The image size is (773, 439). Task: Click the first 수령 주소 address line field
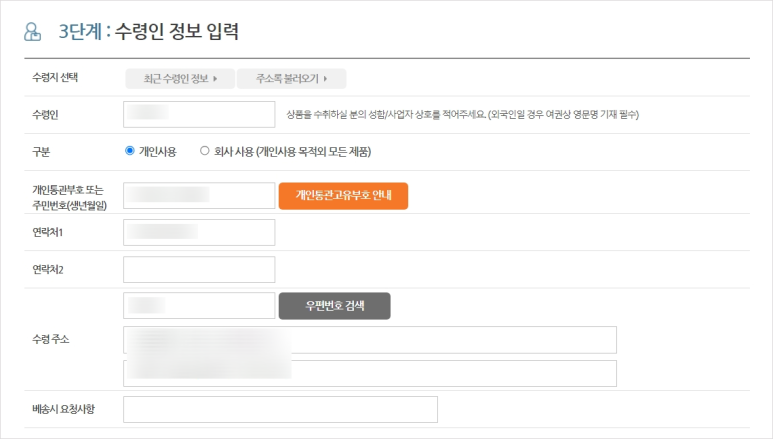point(370,340)
